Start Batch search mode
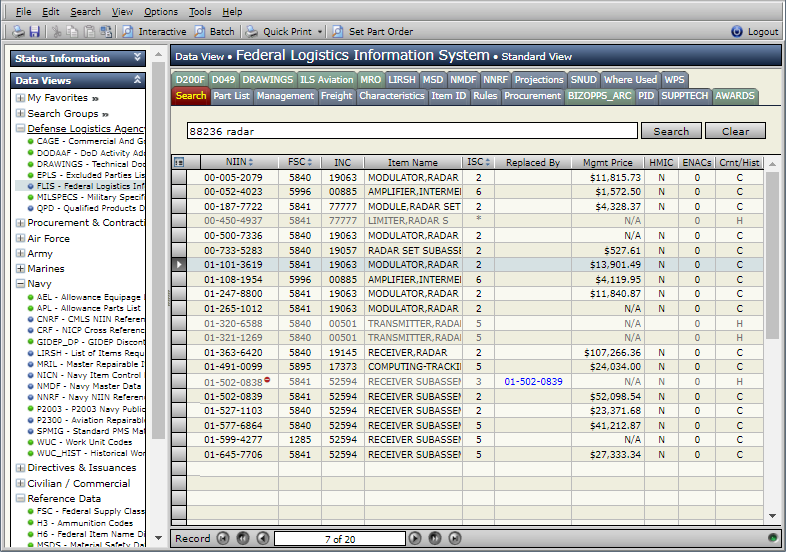The width and height of the screenshot is (786, 552). coord(215,32)
